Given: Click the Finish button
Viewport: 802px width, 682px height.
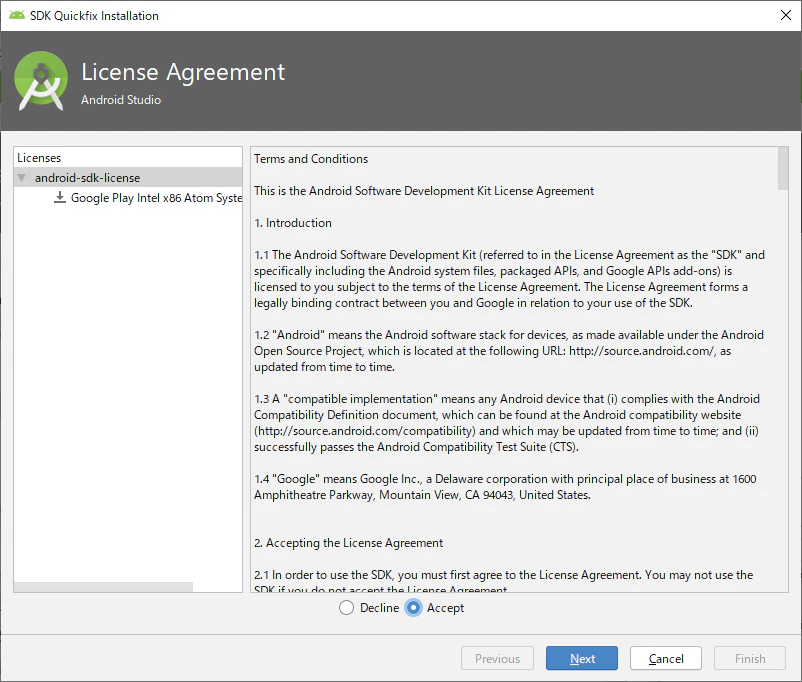Looking at the screenshot, I should (750, 658).
